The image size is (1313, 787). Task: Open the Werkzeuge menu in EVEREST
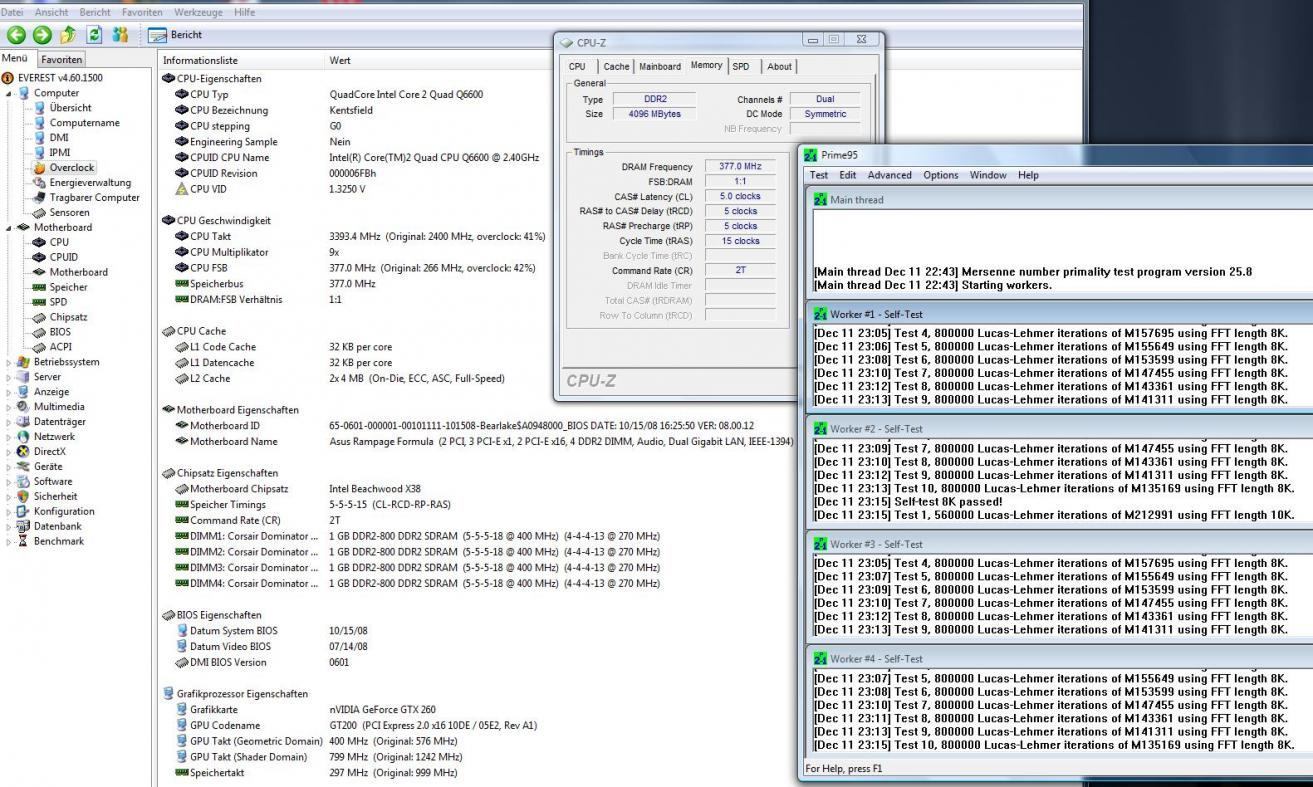pos(199,12)
